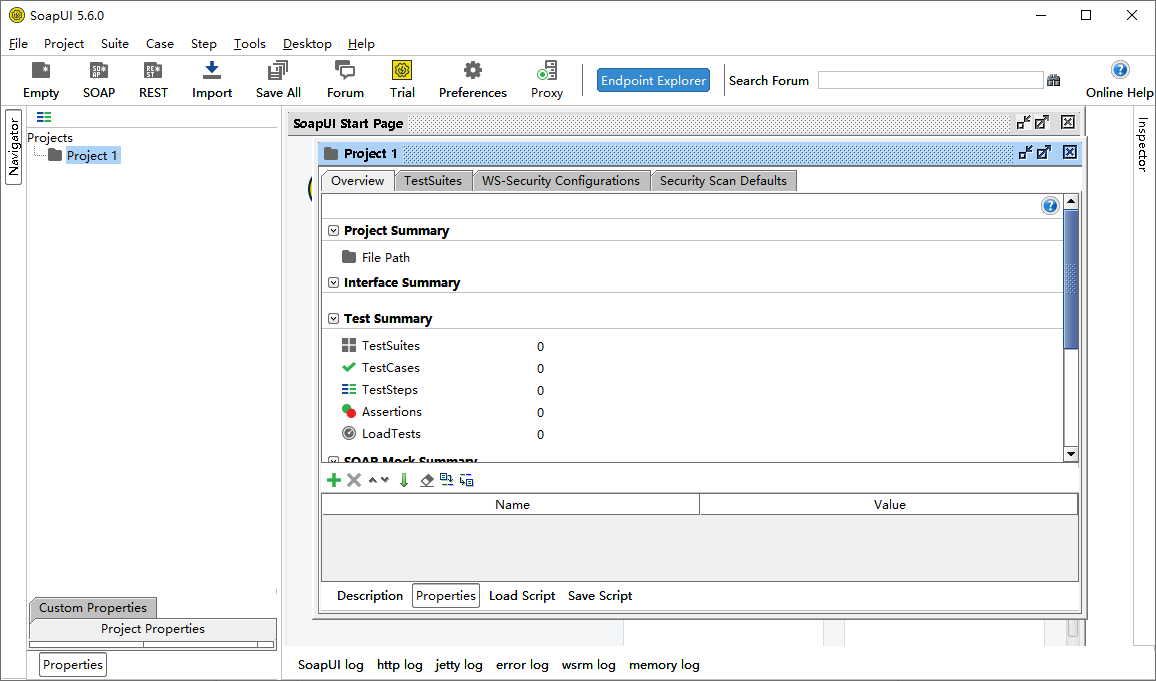Click the Properties button under navigator

(72, 665)
